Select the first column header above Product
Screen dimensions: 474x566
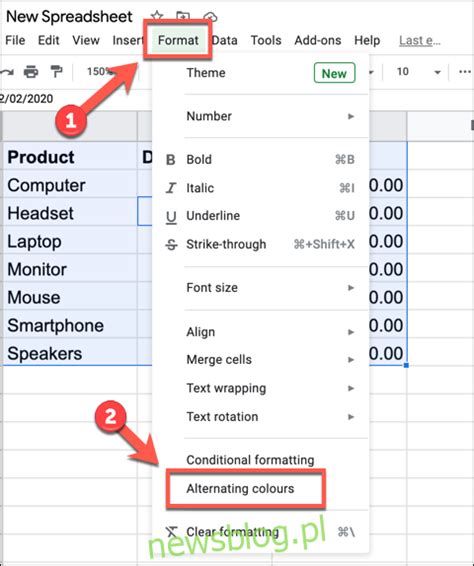70,126
